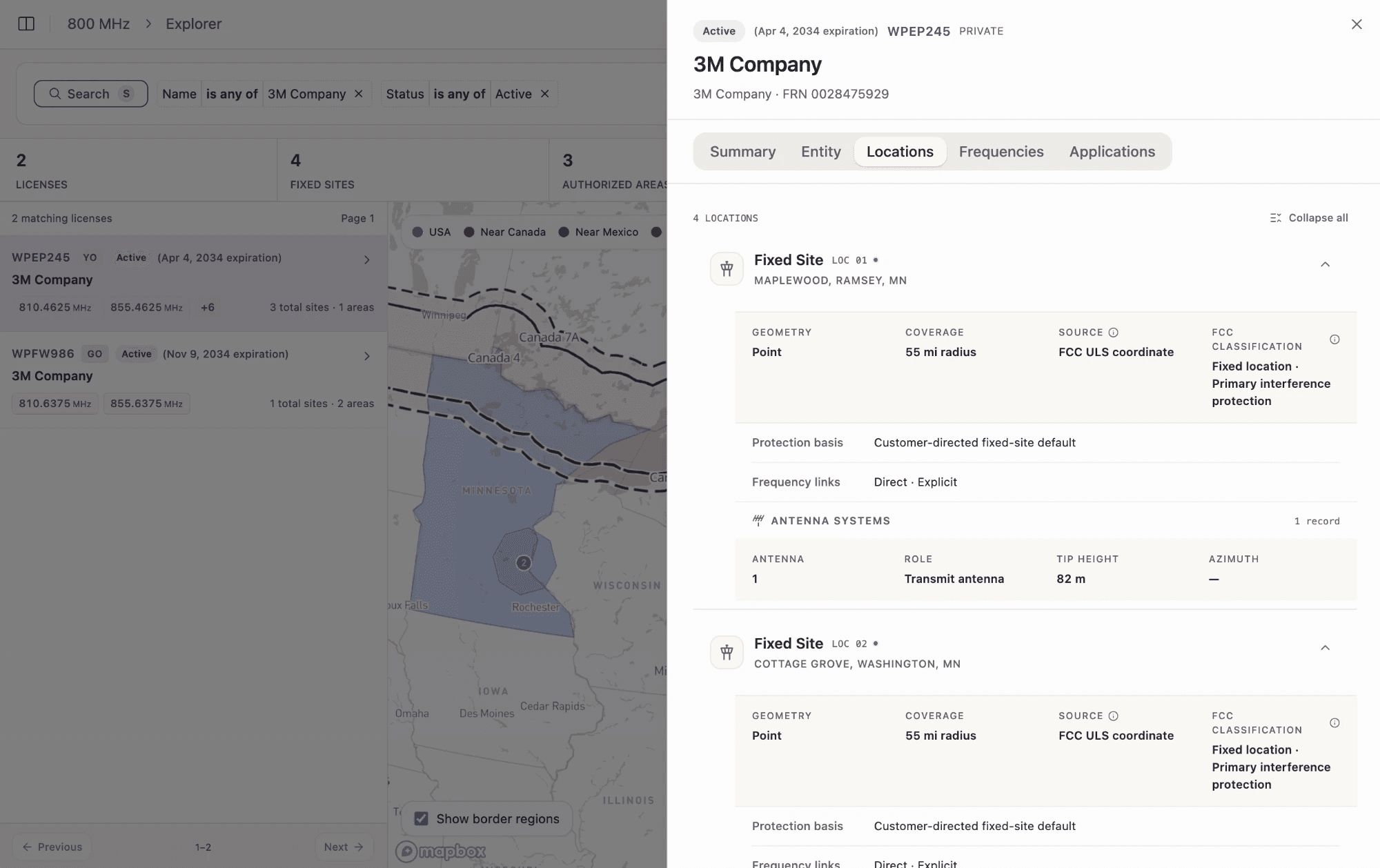
Task: Click the YO badge on WPEP245
Action: click(x=90, y=258)
